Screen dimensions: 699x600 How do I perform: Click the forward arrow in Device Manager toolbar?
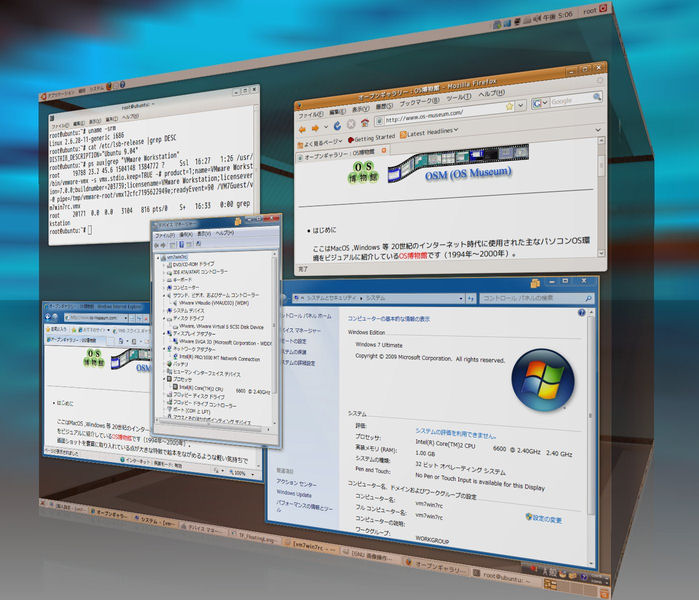[x=163, y=245]
